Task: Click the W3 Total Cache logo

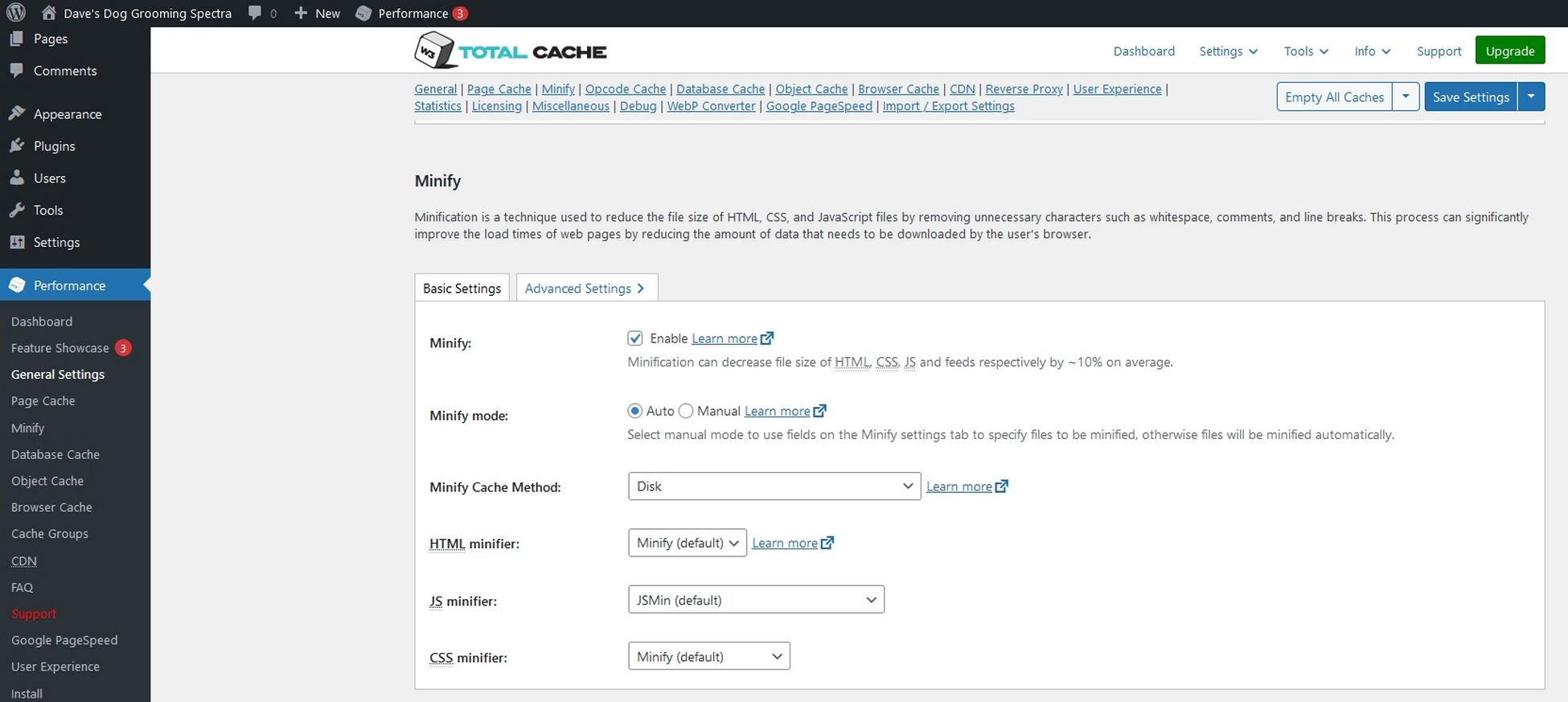Action: pyautogui.click(x=511, y=51)
